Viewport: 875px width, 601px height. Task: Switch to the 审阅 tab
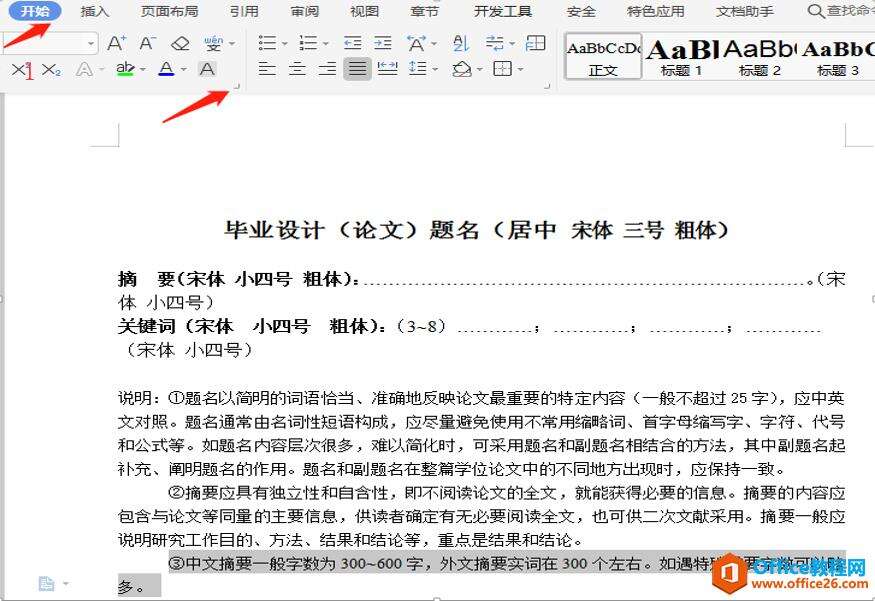tap(305, 11)
